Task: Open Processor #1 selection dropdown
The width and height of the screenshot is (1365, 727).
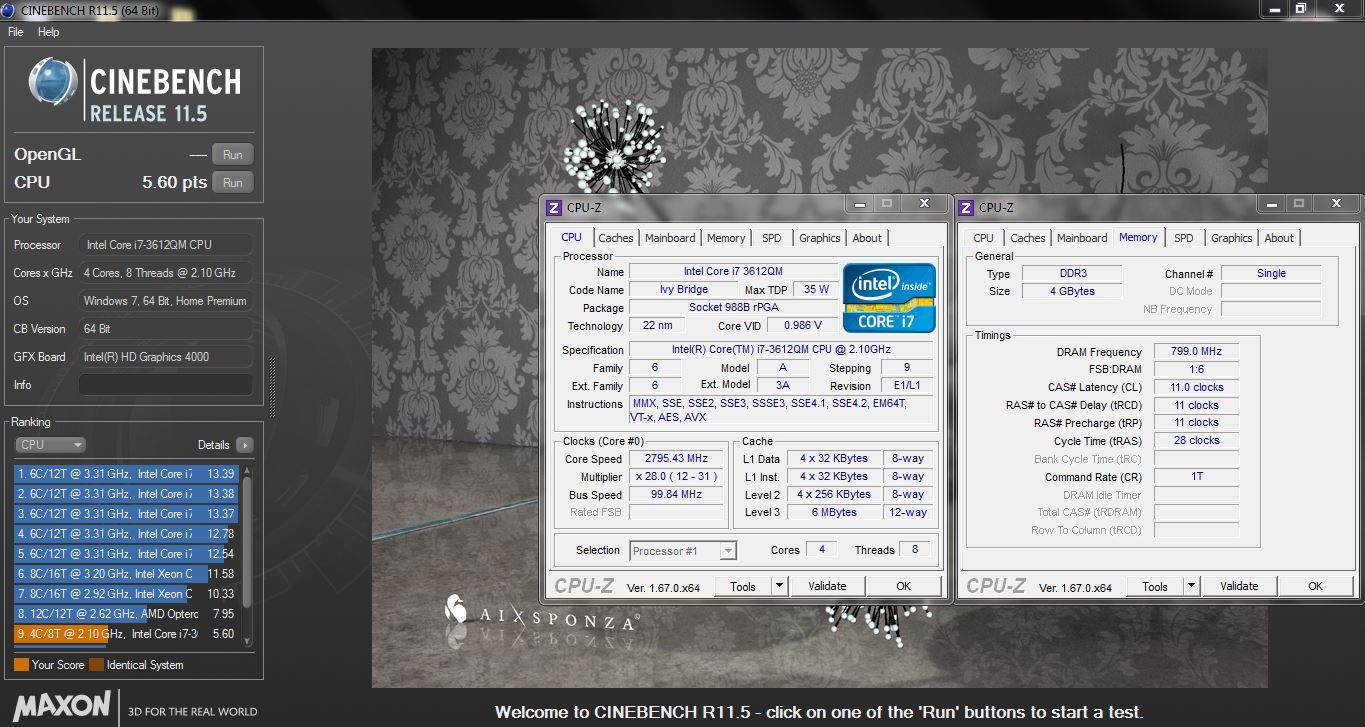Action: (683, 551)
